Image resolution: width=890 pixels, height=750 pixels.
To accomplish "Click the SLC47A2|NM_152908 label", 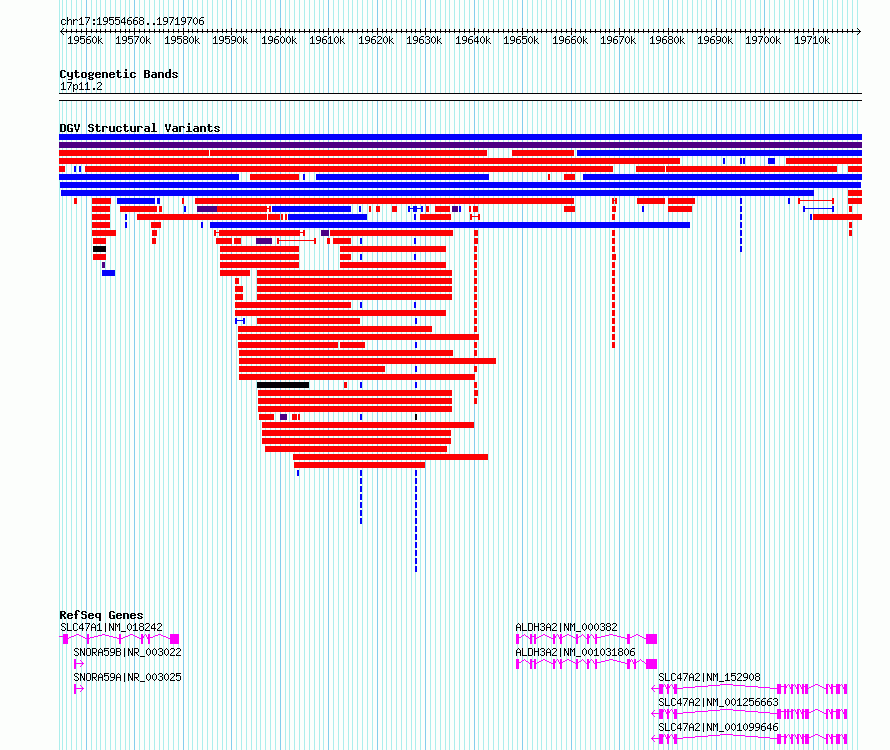I will coord(710,677).
